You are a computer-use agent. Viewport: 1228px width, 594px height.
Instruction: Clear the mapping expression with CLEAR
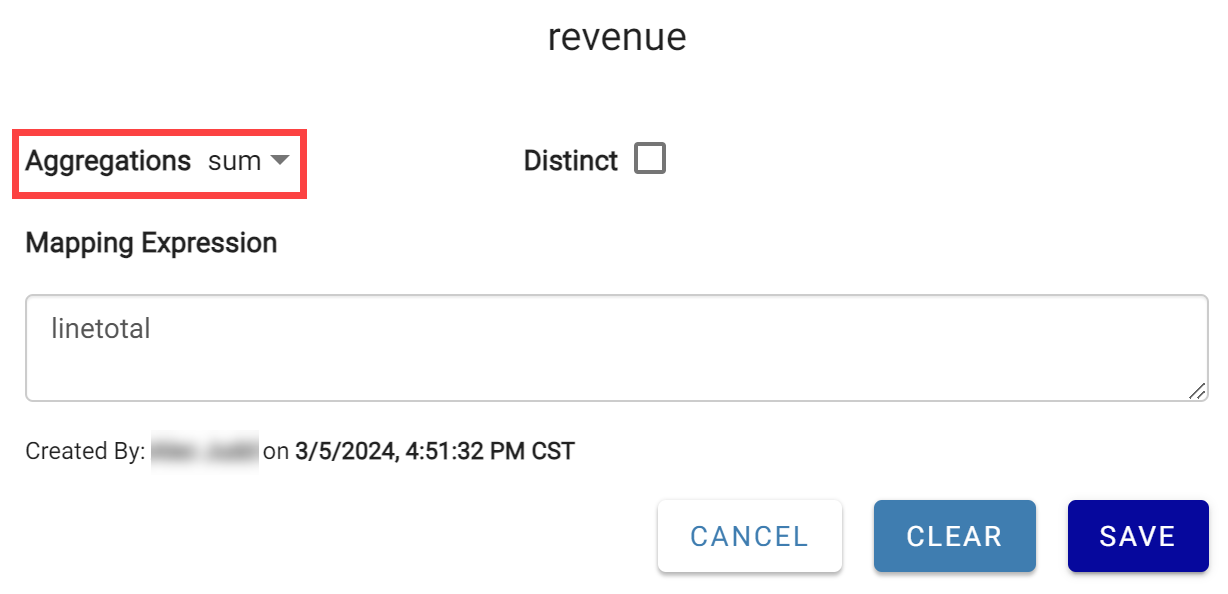(x=954, y=536)
